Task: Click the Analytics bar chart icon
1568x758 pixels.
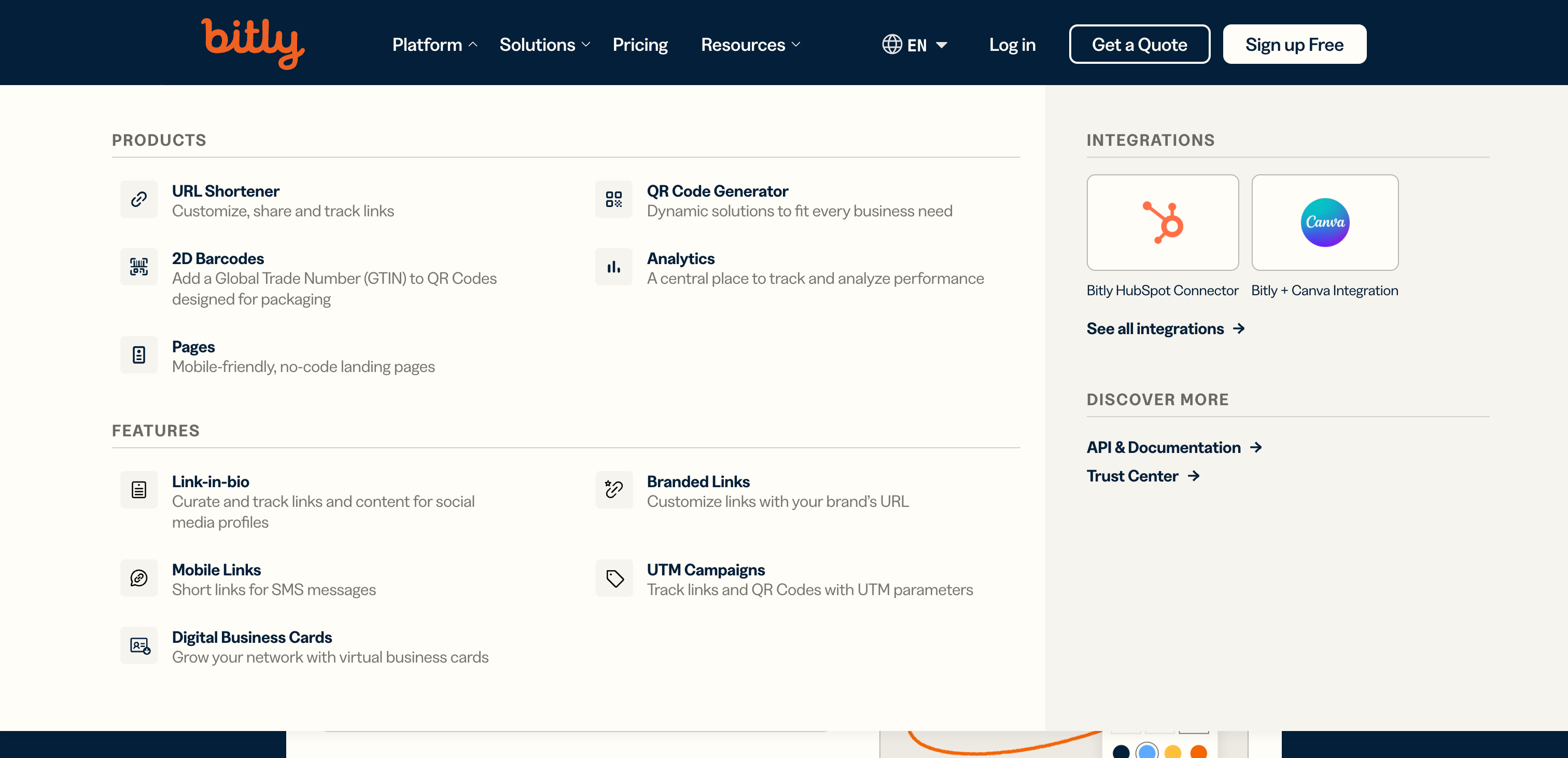Action: (613, 267)
